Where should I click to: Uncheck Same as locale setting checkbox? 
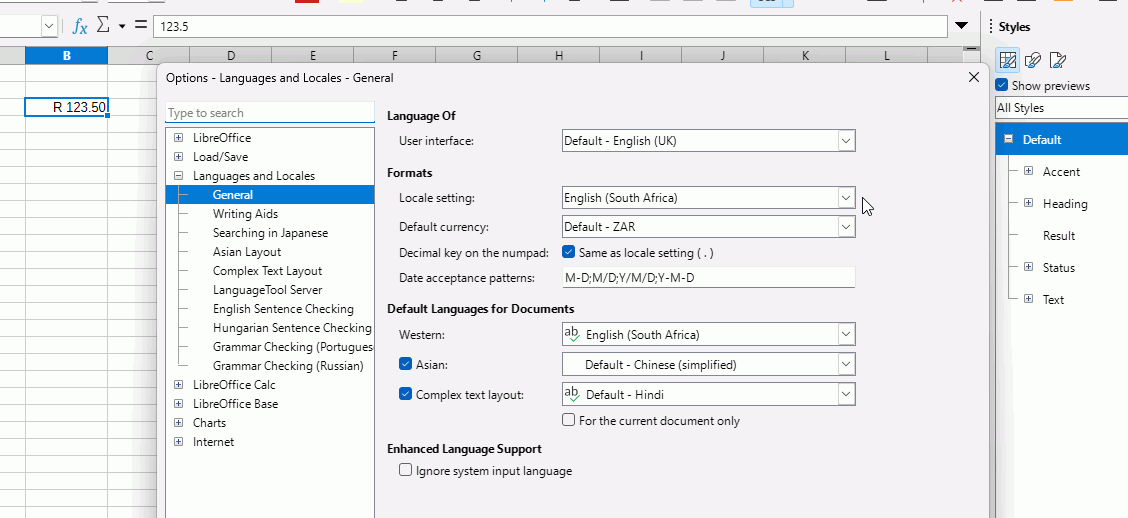coord(568,253)
